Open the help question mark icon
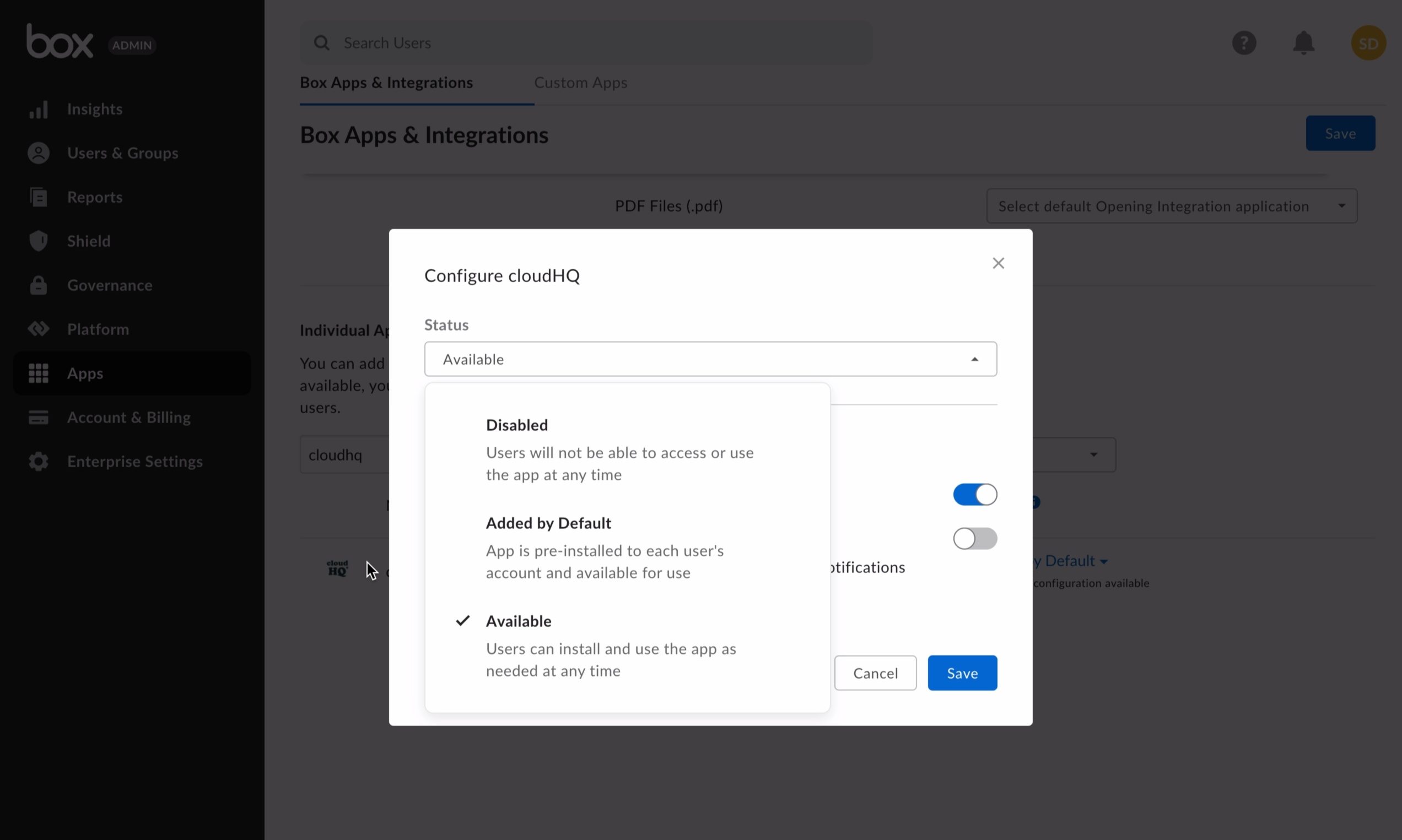The width and height of the screenshot is (1402, 840). tap(1244, 43)
